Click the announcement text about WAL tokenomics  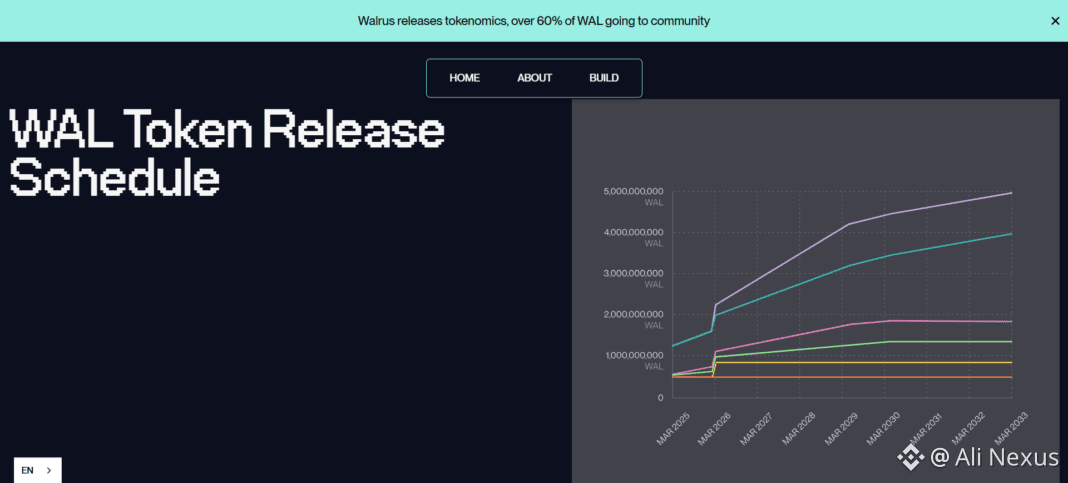click(x=534, y=21)
